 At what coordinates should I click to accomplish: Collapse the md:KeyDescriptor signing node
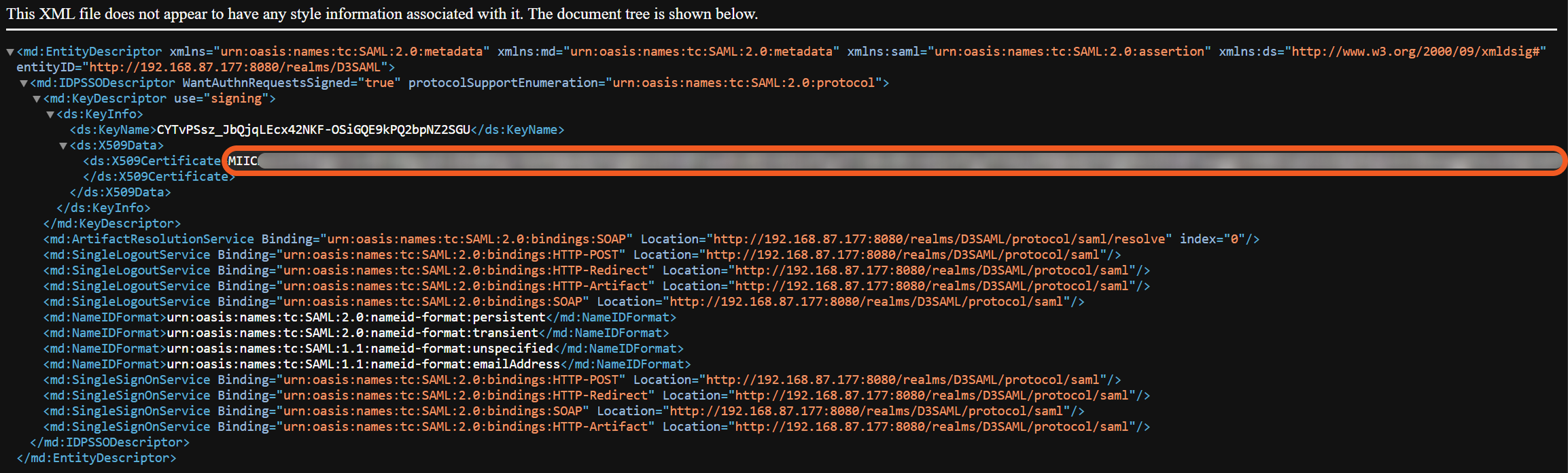pyautogui.click(x=37, y=99)
